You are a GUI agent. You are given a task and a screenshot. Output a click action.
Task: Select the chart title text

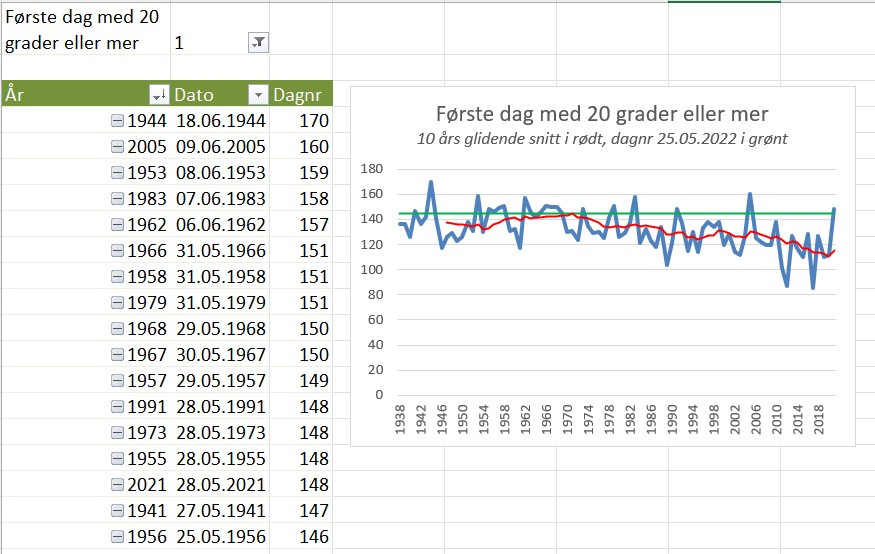(x=602, y=114)
